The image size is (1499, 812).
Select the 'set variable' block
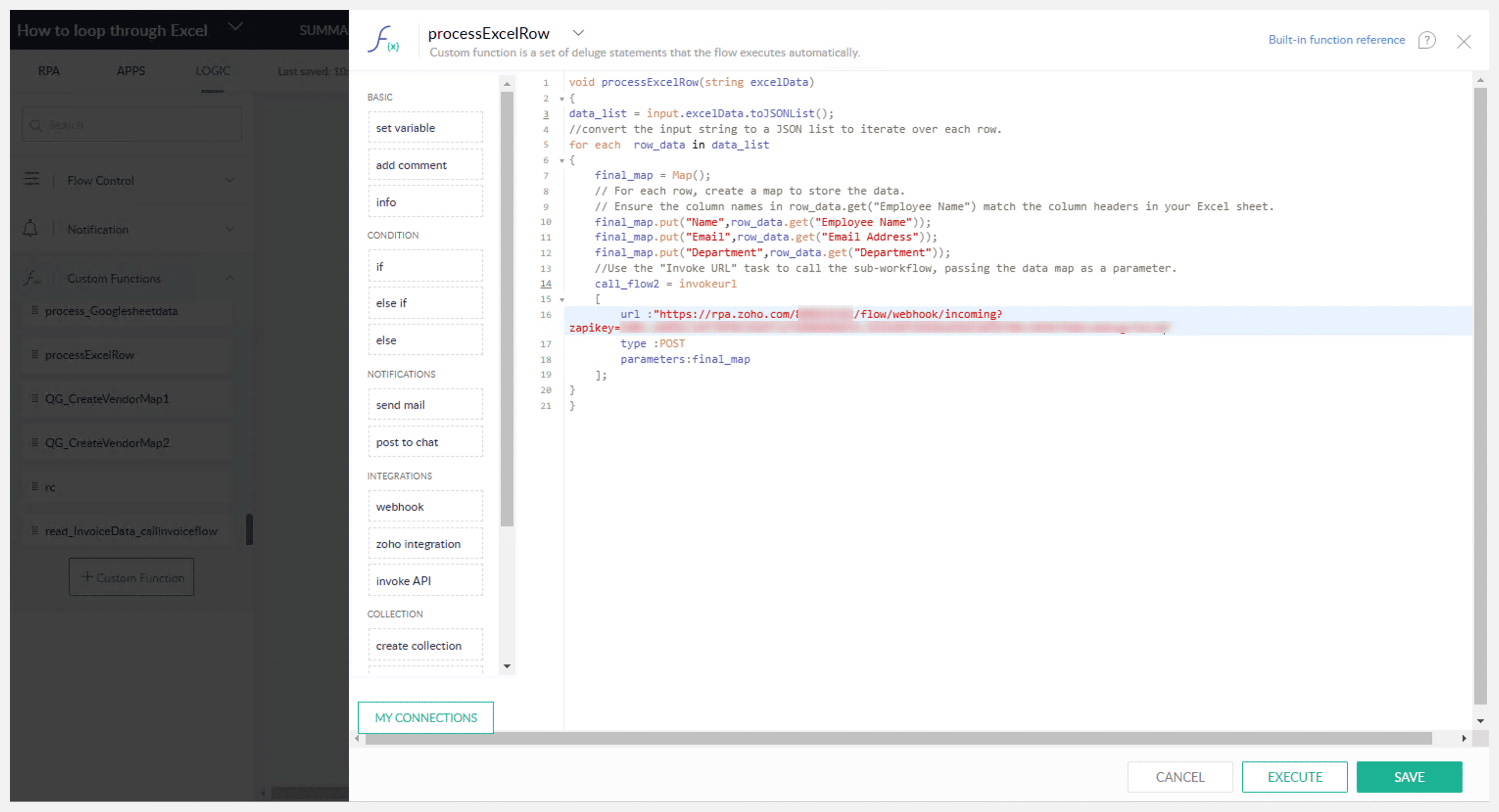coord(425,127)
